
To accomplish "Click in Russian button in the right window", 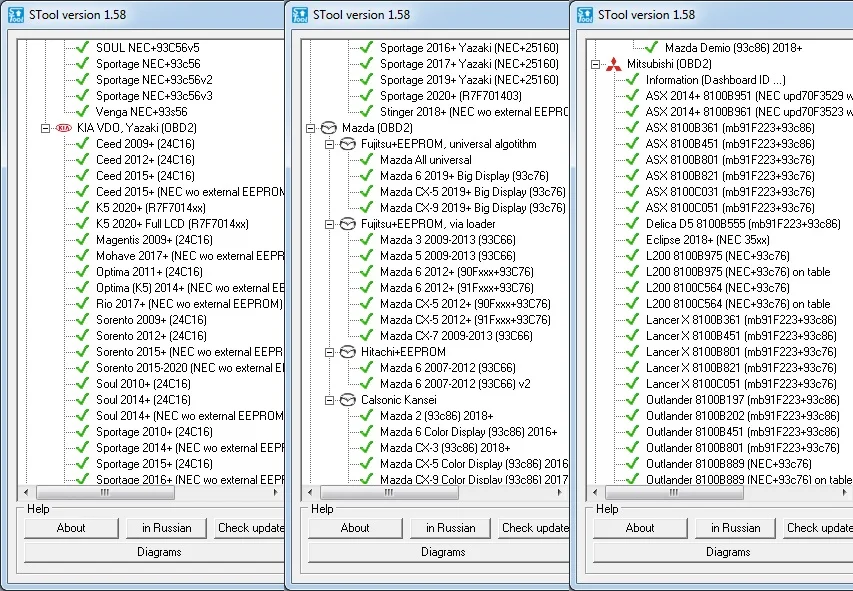I will tap(735, 528).
